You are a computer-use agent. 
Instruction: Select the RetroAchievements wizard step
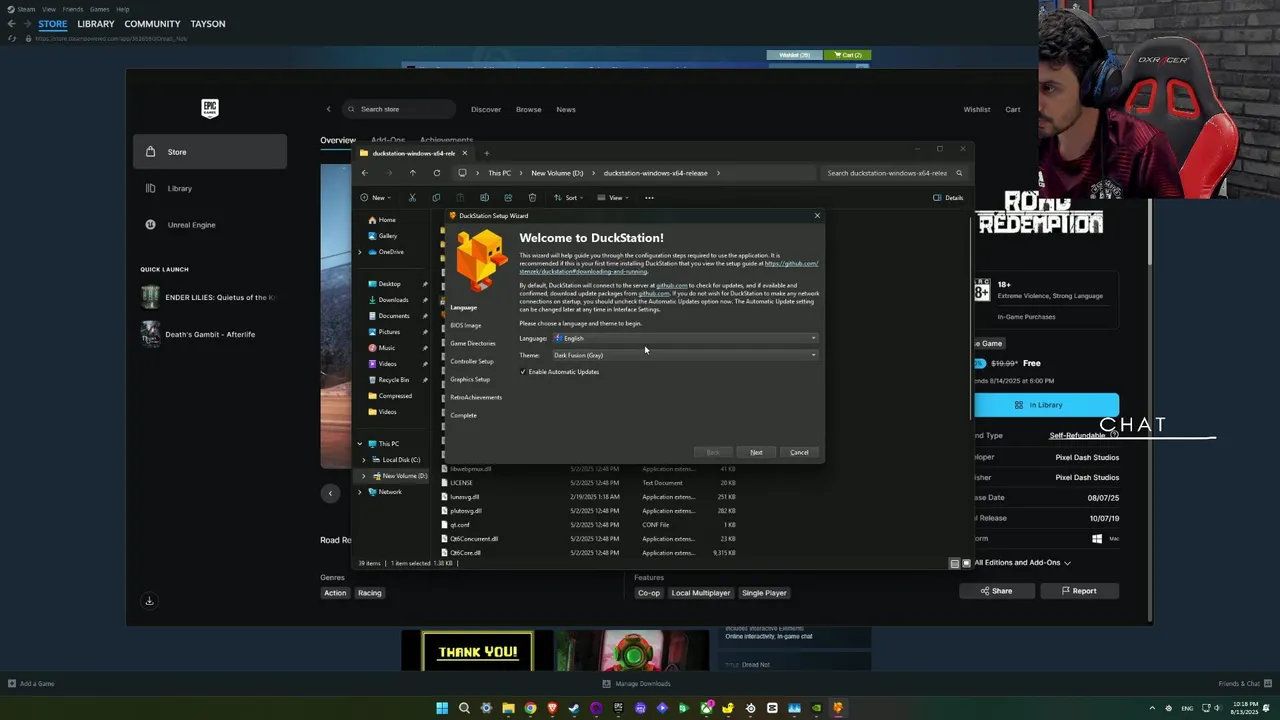[475, 397]
